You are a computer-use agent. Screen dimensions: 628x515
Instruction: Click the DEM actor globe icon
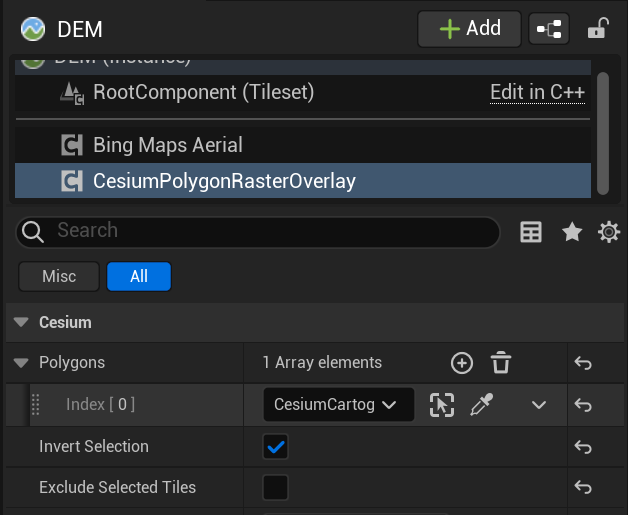33,29
